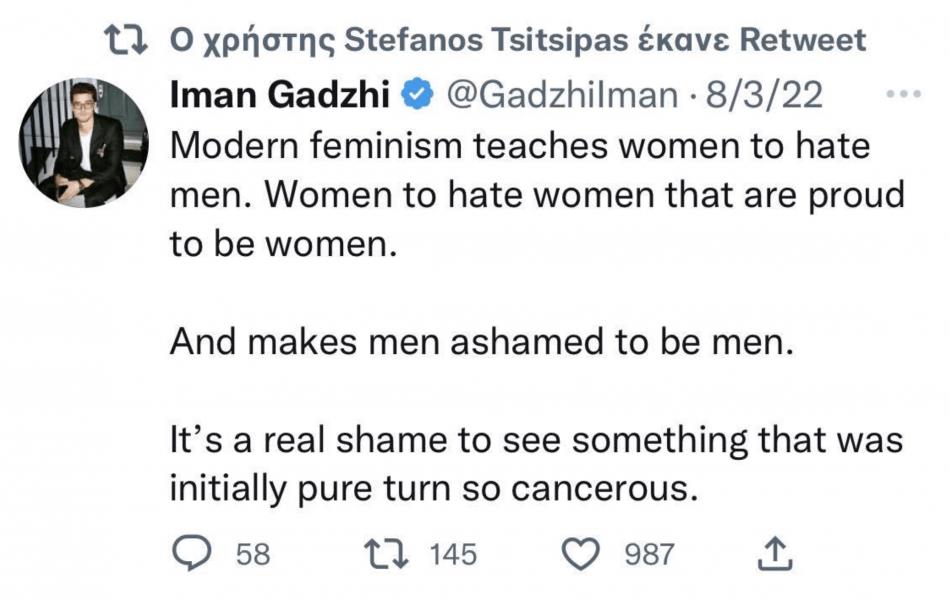This screenshot has width=950, height=600.
Task: Click the 987 likes count
Action: tap(649, 555)
